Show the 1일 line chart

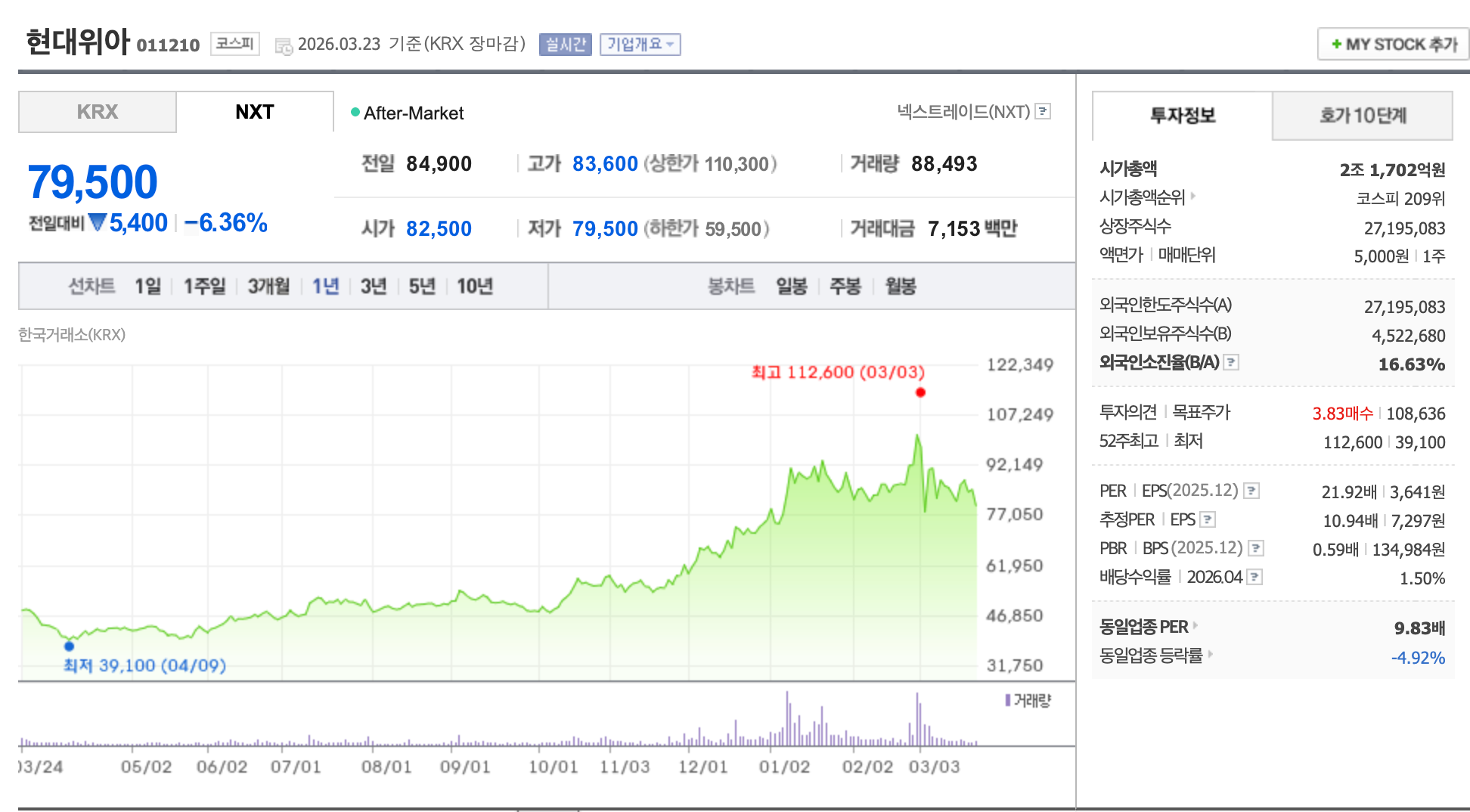(x=148, y=287)
